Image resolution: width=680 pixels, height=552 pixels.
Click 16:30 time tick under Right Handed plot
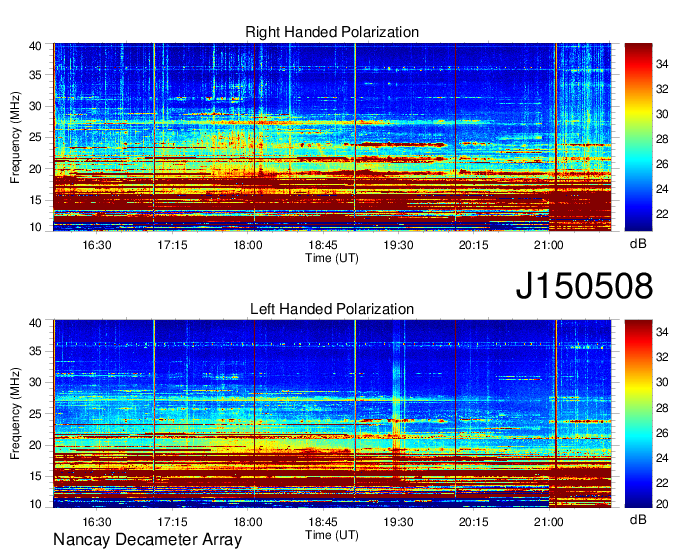click(x=97, y=245)
